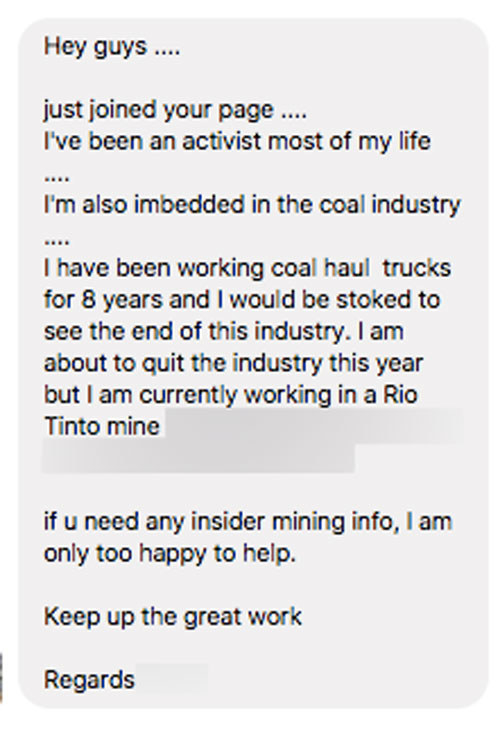The width and height of the screenshot is (500, 729).
Task: Click the blurred name after "Regards"
Action: click(x=173, y=679)
